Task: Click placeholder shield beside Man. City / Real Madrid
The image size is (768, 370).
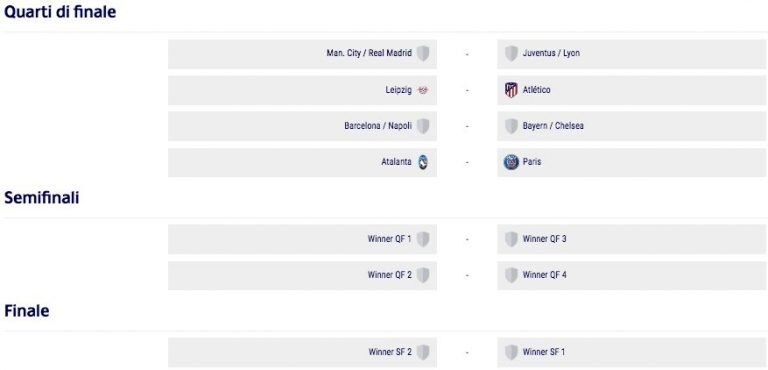Action: point(423,53)
